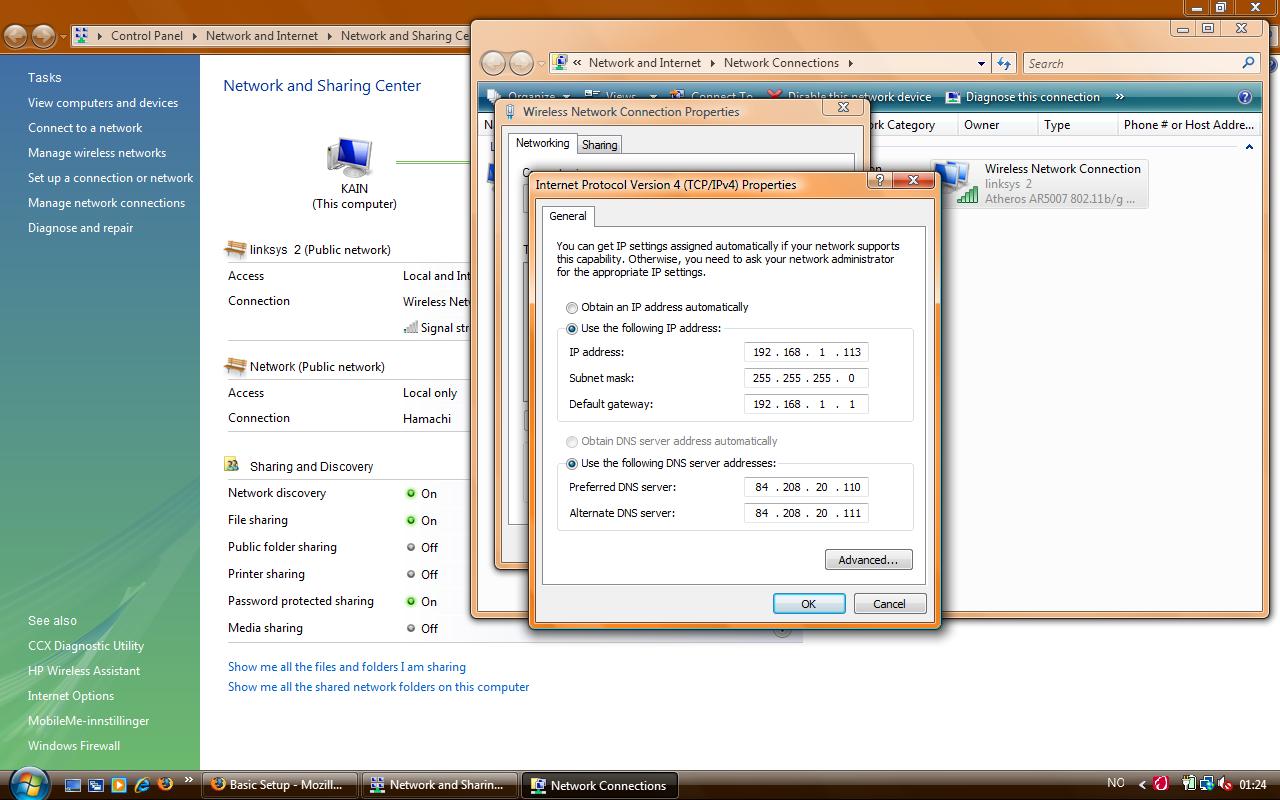Open Internet Explorer from the quick launch bar
The height and width of the screenshot is (800, 1280).
click(142, 785)
